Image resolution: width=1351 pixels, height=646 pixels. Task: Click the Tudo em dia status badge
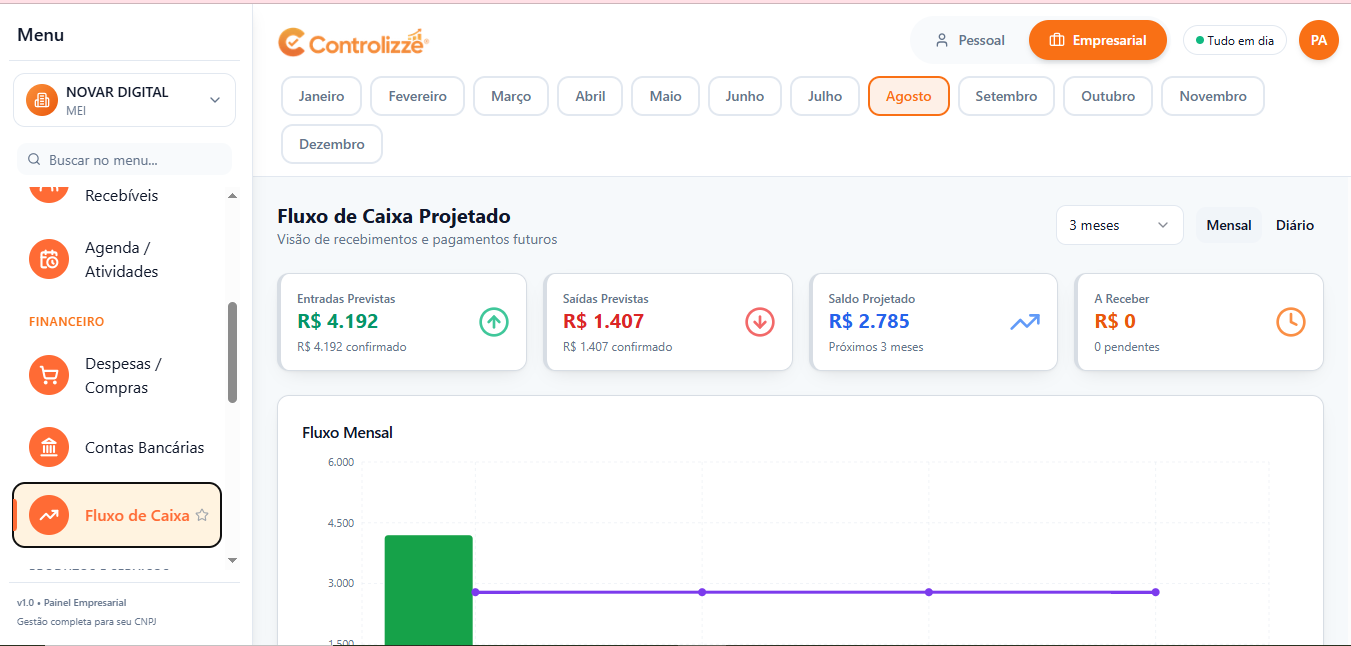point(1234,41)
